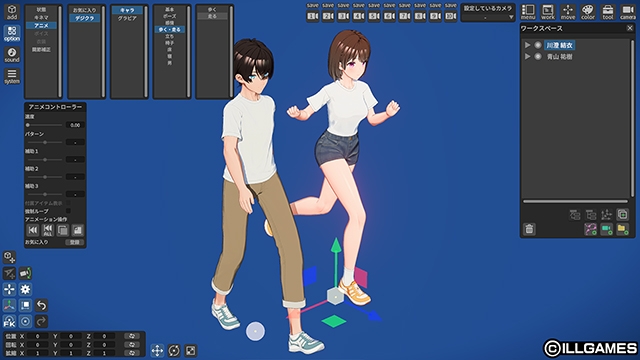
Task: Open the system menu icon
Action: coord(12,76)
